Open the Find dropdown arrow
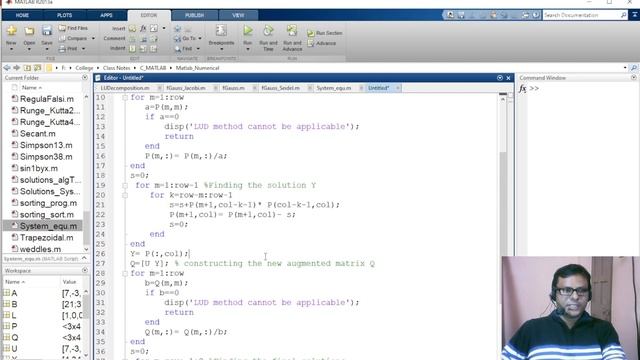 [x=198, y=49]
